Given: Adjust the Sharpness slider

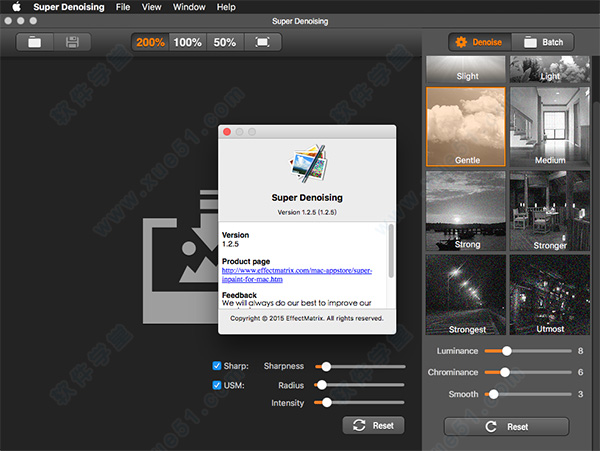Looking at the screenshot, I should (360, 366).
